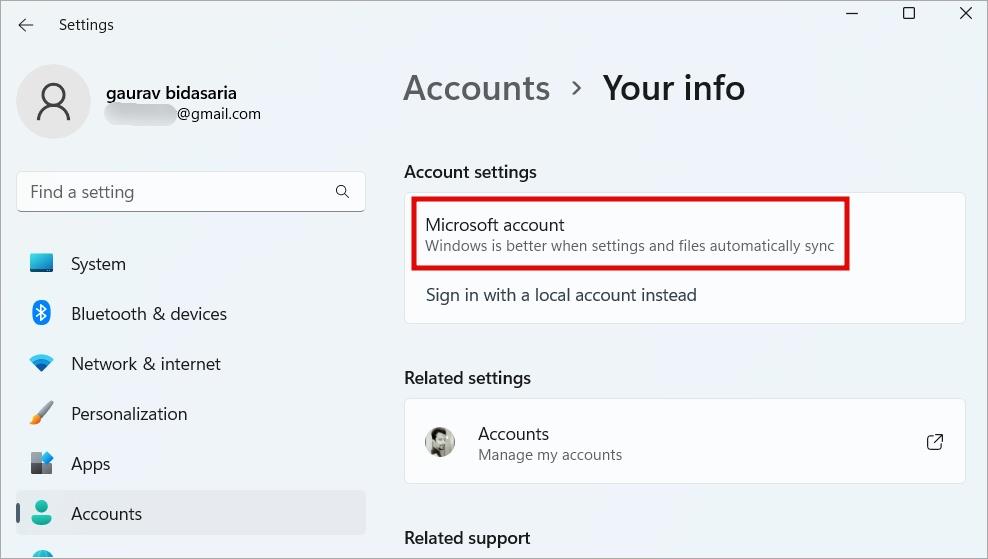Click the Accounts person icon in sidebar
988x559 pixels.
[42, 513]
